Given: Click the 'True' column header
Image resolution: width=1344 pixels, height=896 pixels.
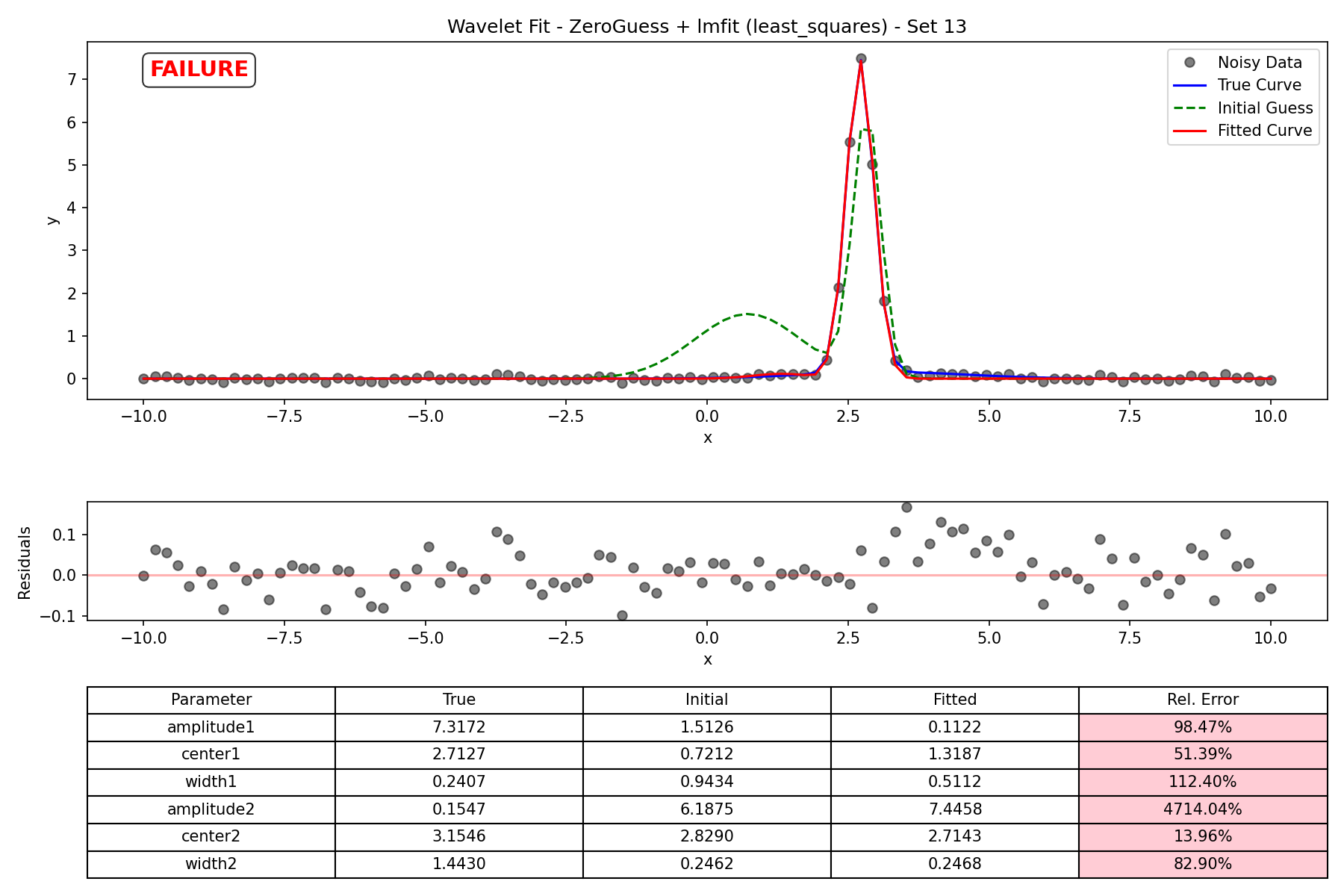Looking at the screenshot, I should [x=459, y=700].
